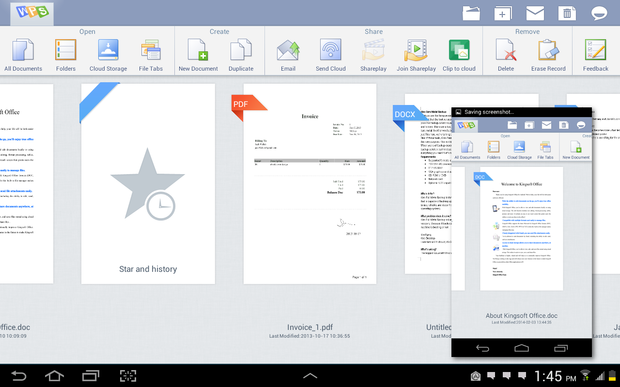Click the blue DOCX ribbon badge
The image size is (620, 387).
409,117
